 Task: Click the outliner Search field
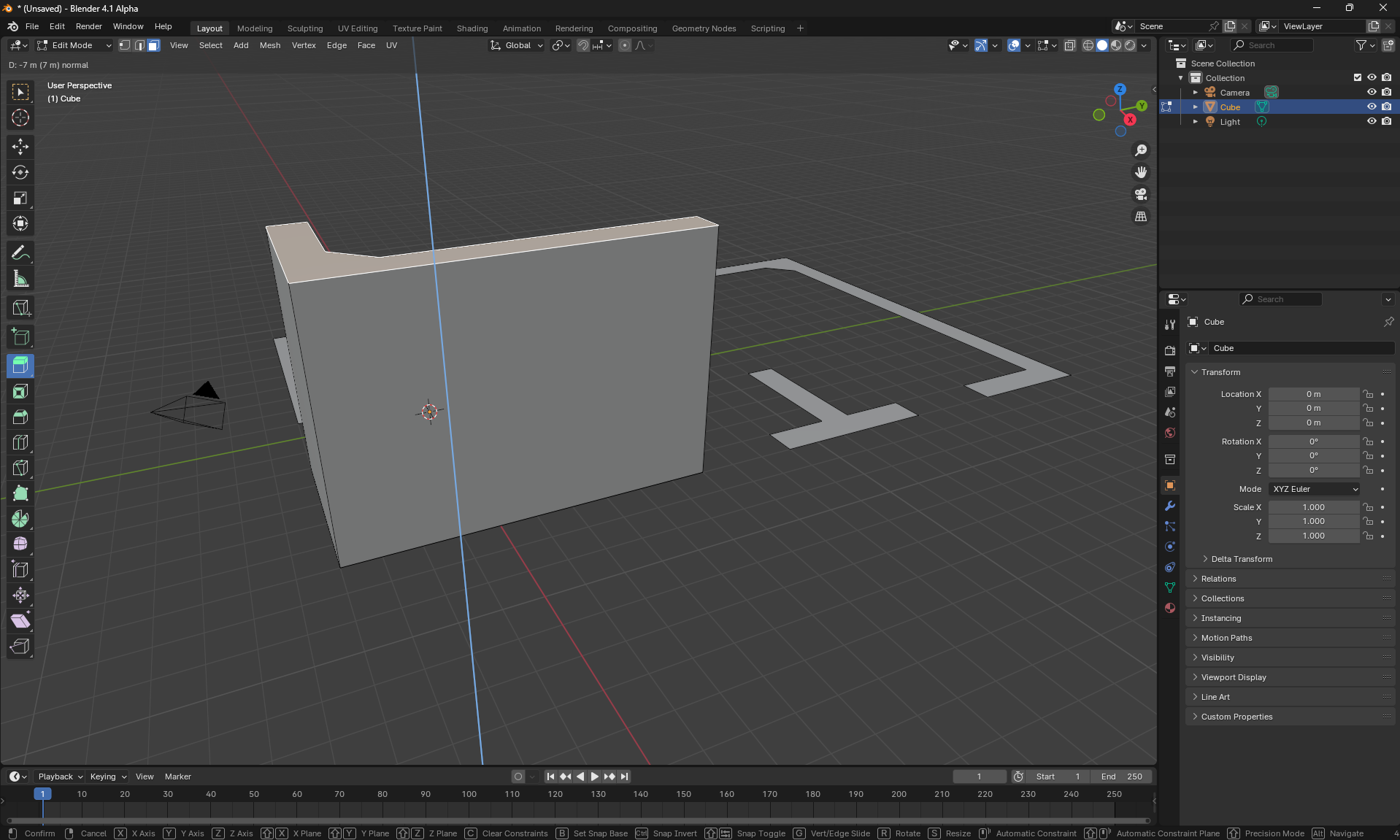(x=1272, y=45)
